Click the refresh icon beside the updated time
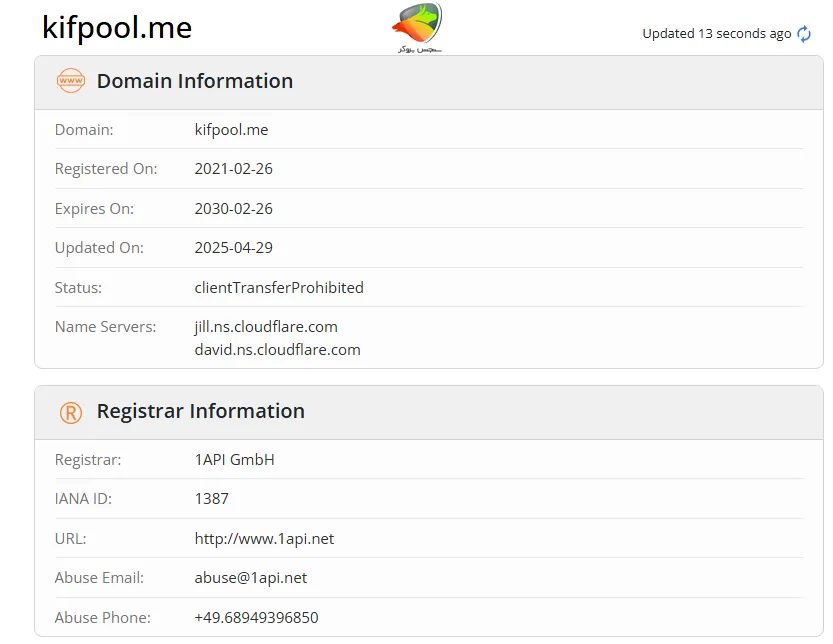This screenshot has height=644, width=833. [x=804, y=34]
